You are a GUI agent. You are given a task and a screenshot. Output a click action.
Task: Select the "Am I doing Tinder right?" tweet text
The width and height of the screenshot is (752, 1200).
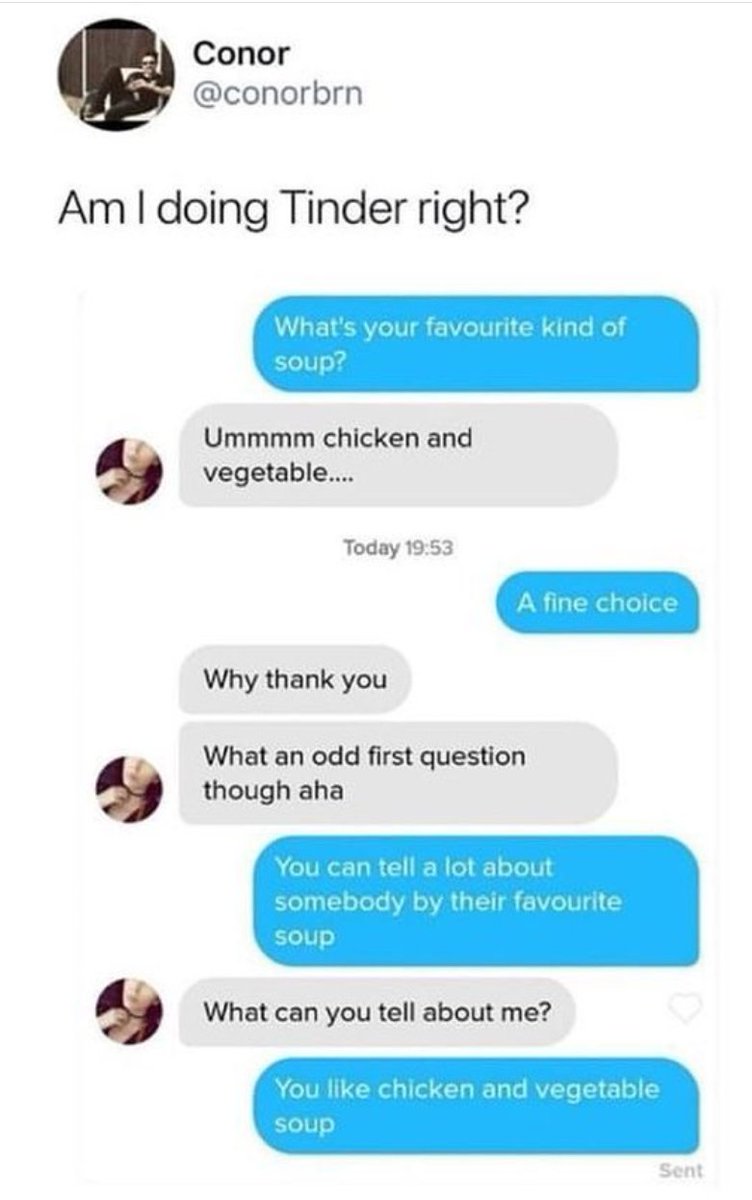point(293,212)
